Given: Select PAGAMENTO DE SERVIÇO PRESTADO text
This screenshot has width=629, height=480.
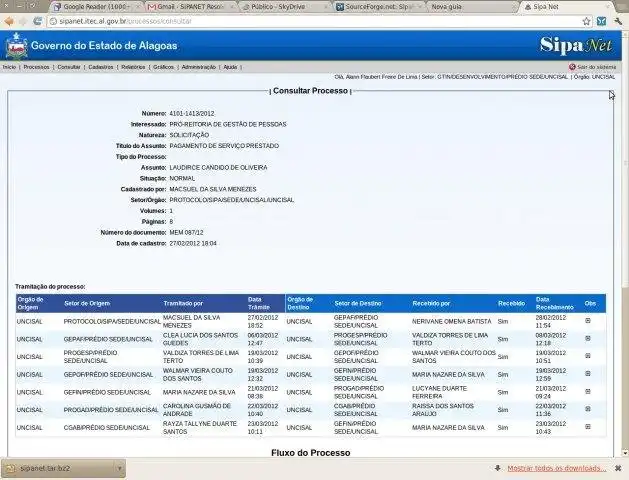Looking at the screenshot, I should click(x=224, y=146).
